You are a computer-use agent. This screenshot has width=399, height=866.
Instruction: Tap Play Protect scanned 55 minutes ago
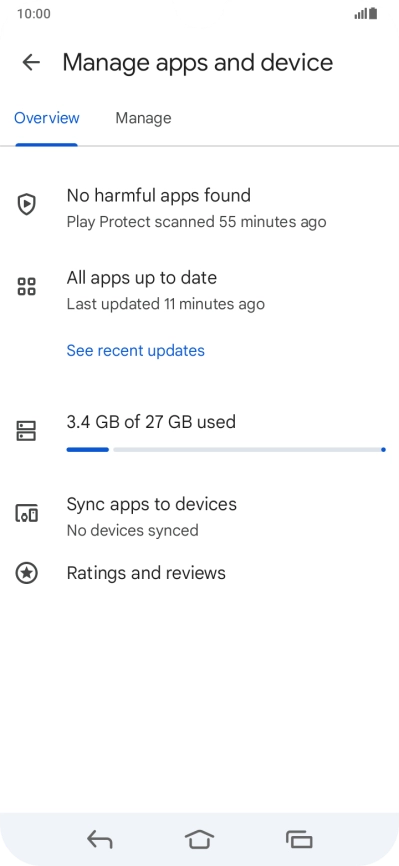(196, 222)
